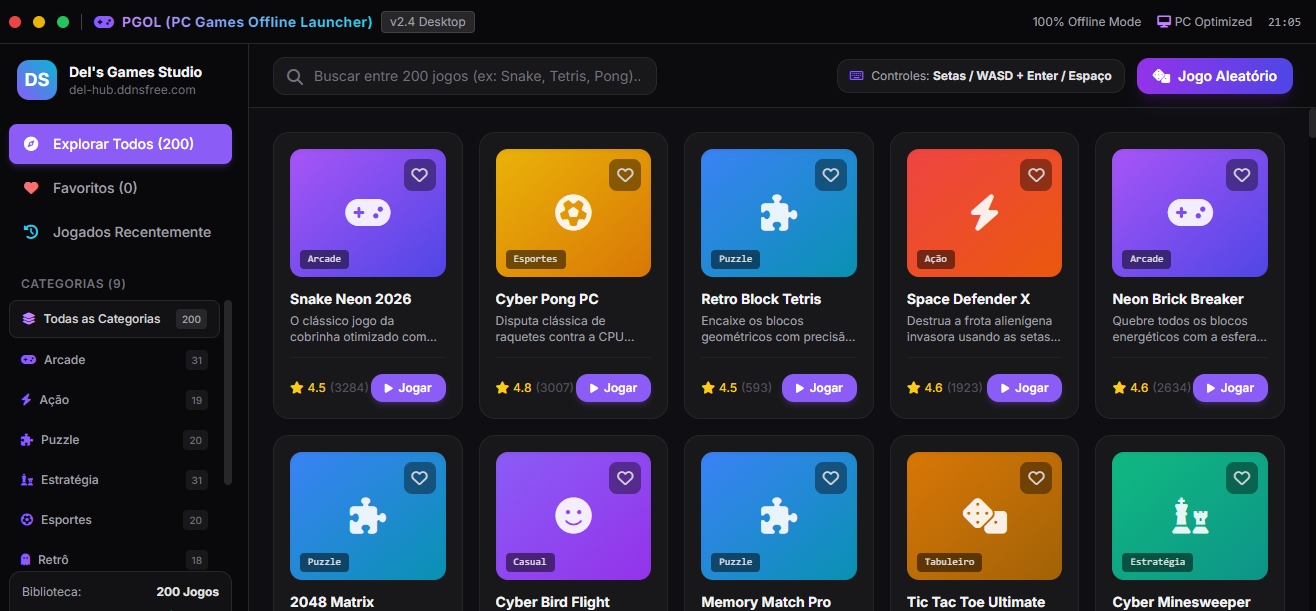Mark 2048 Matrix as favorite
Screen dimensions: 1316x611
(x=420, y=478)
